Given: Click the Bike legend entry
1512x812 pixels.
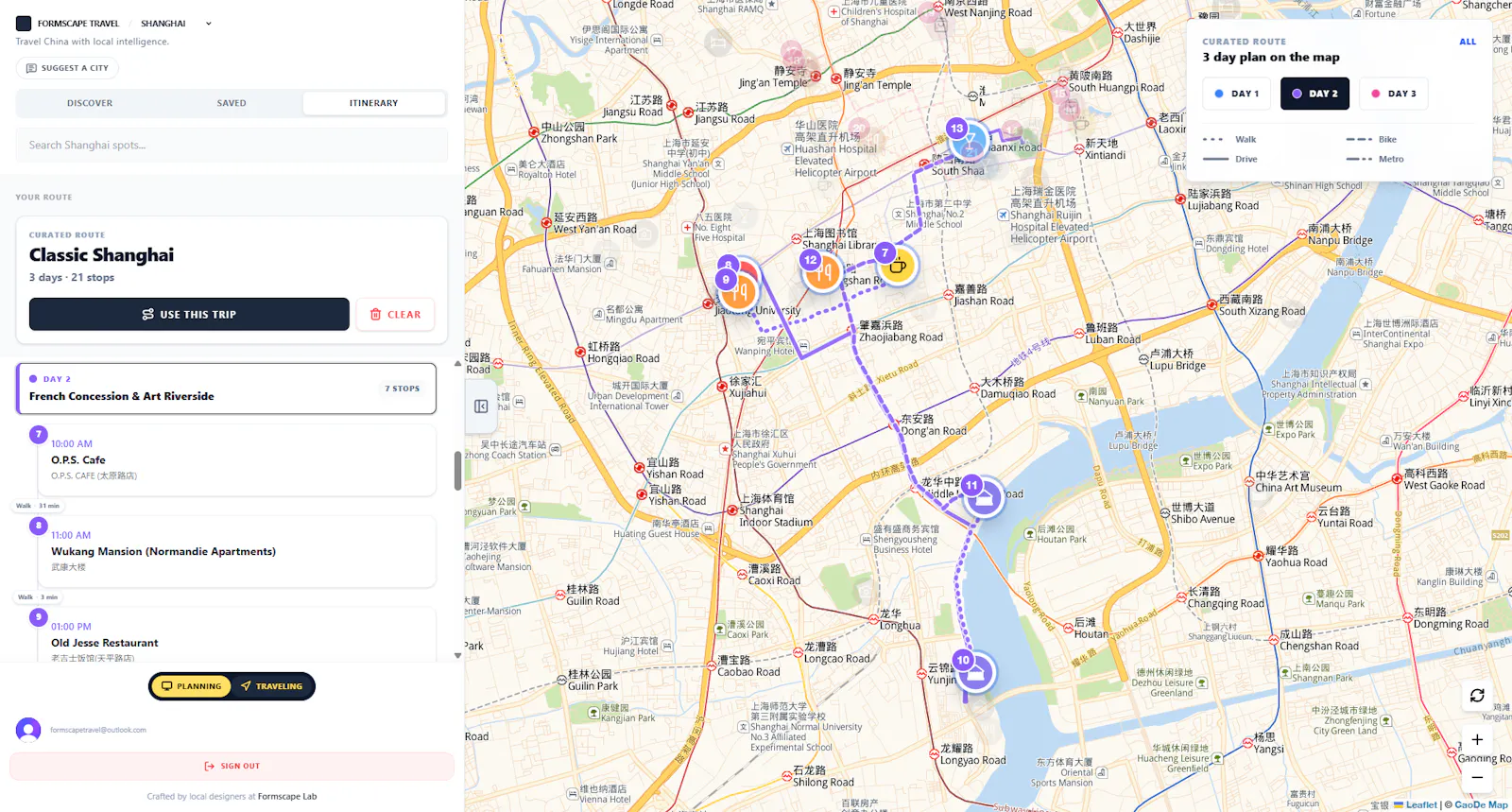Looking at the screenshot, I should tap(1371, 140).
